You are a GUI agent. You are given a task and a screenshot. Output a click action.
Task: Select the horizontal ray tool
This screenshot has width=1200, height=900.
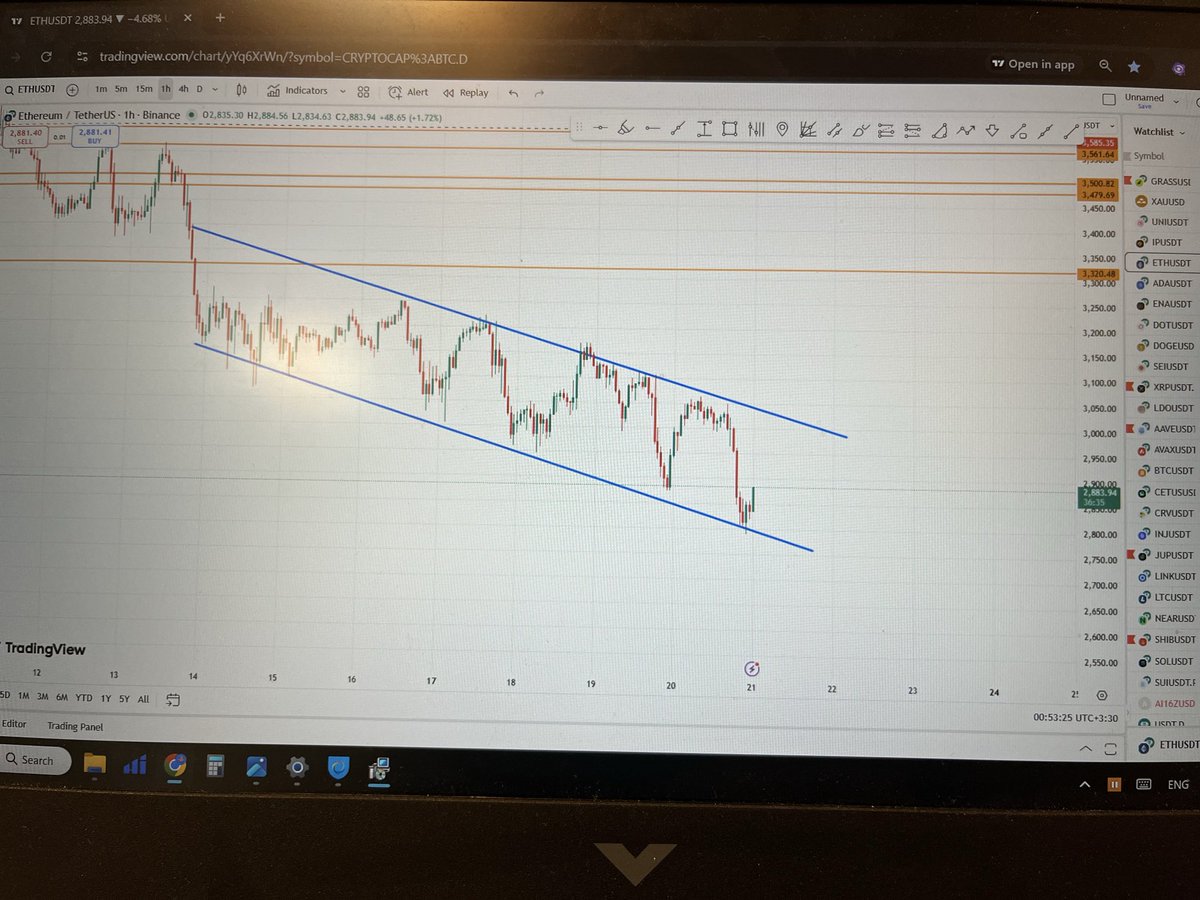click(x=652, y=128)
